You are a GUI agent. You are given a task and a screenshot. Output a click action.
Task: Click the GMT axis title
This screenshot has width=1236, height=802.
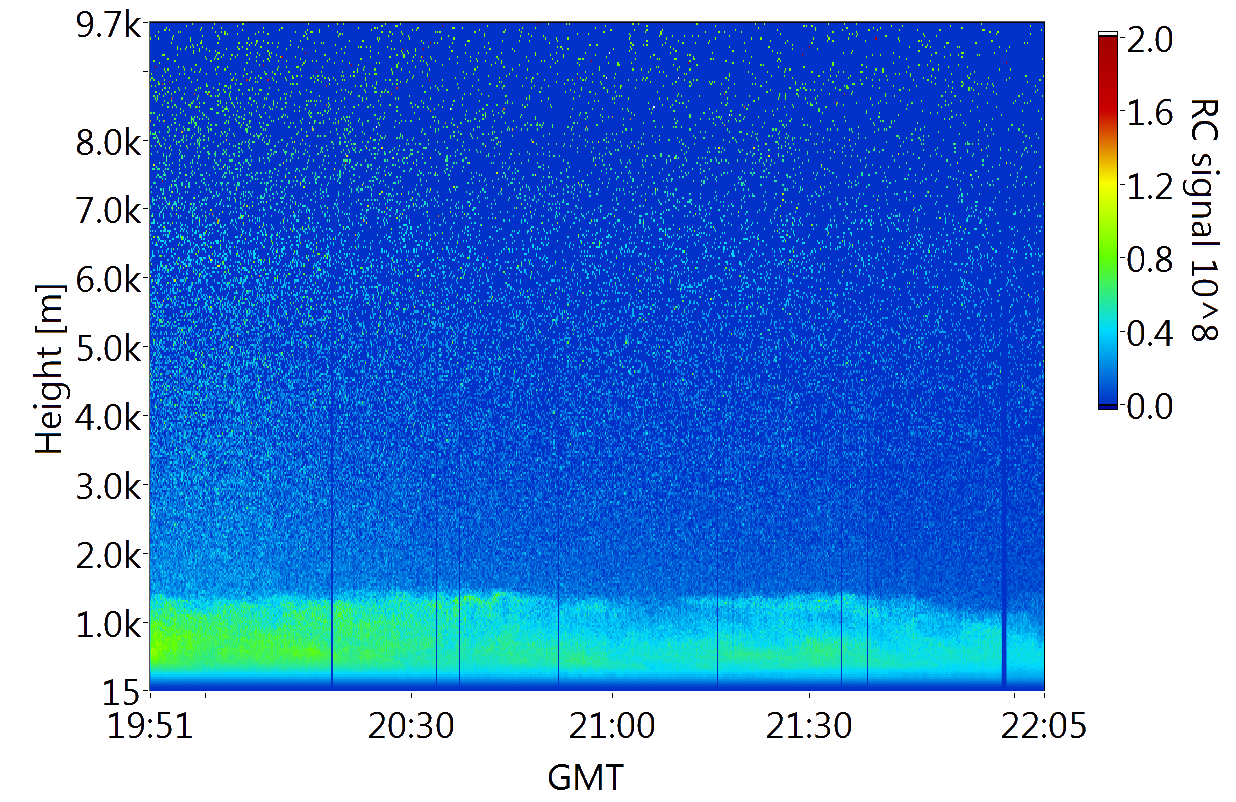coord(585,776)
